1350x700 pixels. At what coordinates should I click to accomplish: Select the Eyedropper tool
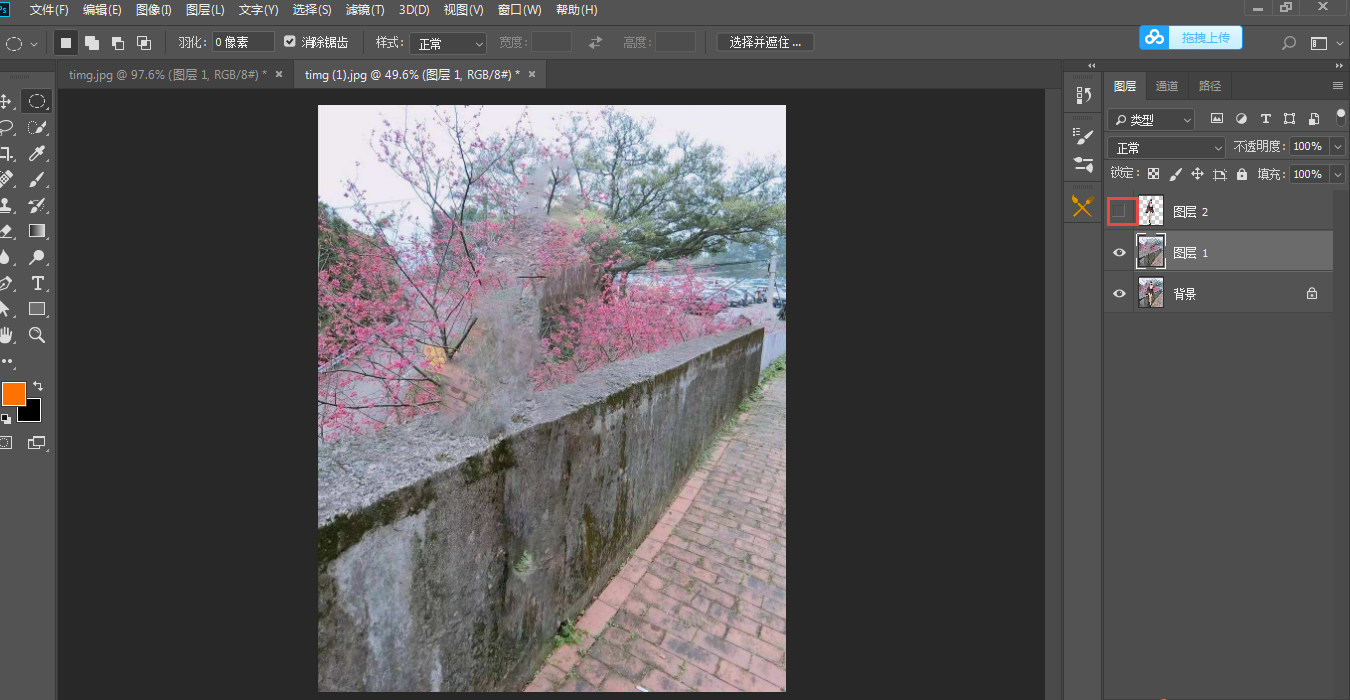point(37,153)
